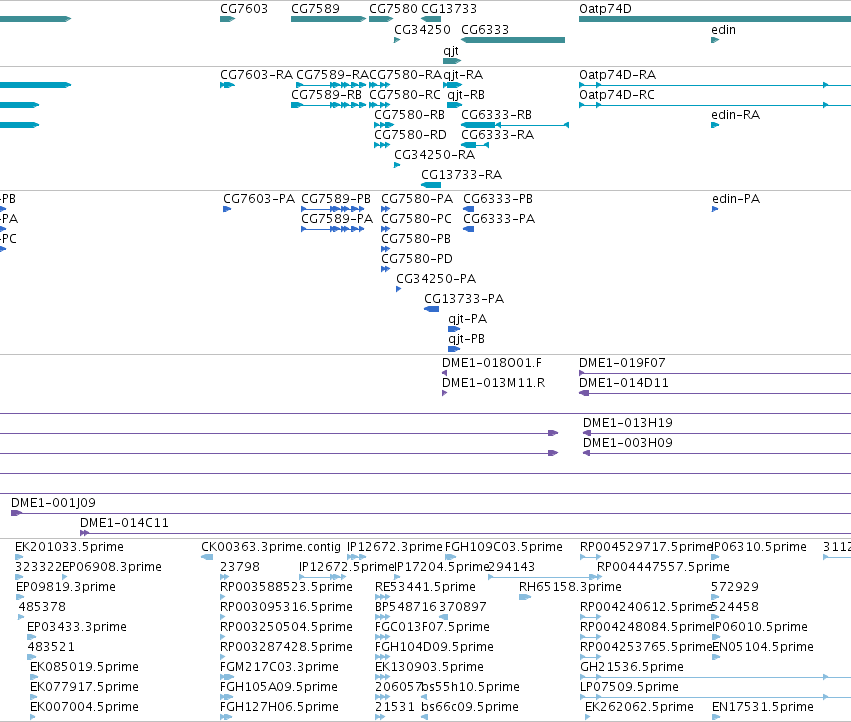
Task: Select the Oatp74D gene label
Action: click(605, 9)
